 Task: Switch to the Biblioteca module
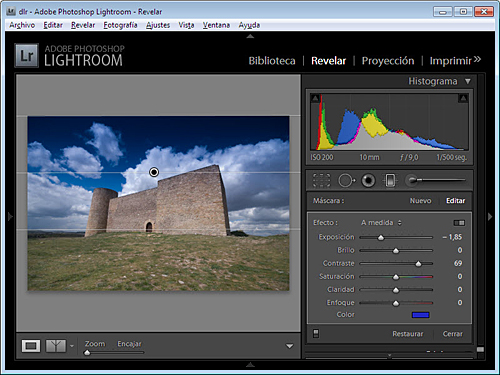[x=272, y=61]
